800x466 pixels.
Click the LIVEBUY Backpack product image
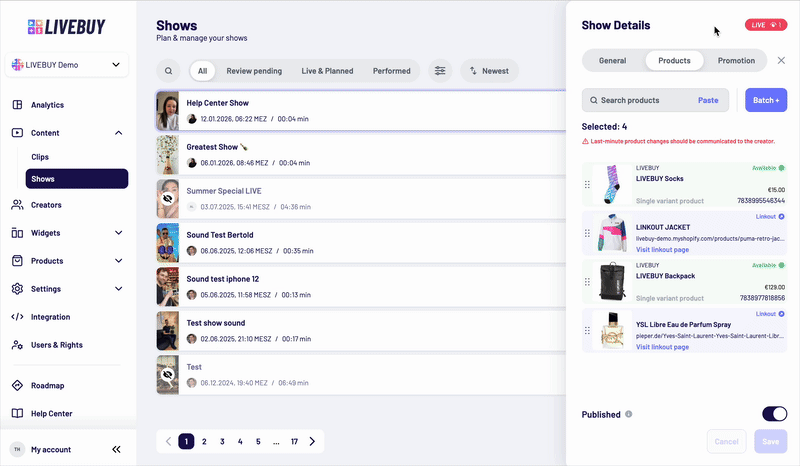(612, 282)
